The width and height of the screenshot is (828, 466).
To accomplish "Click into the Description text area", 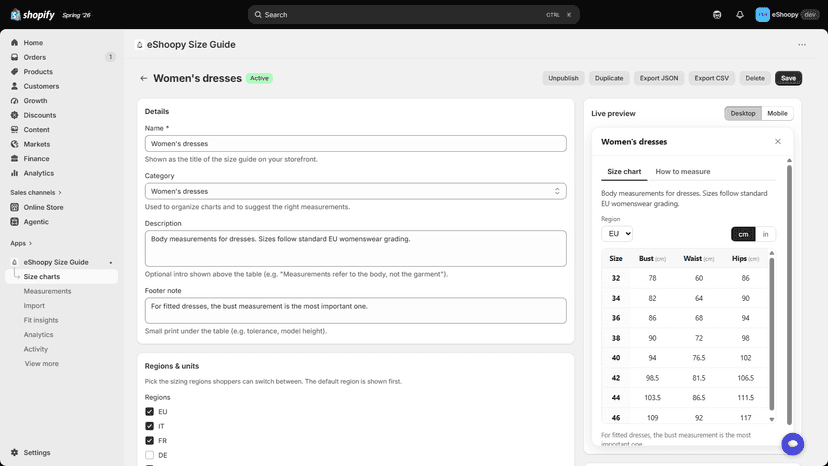I will [x=355, y=248].
